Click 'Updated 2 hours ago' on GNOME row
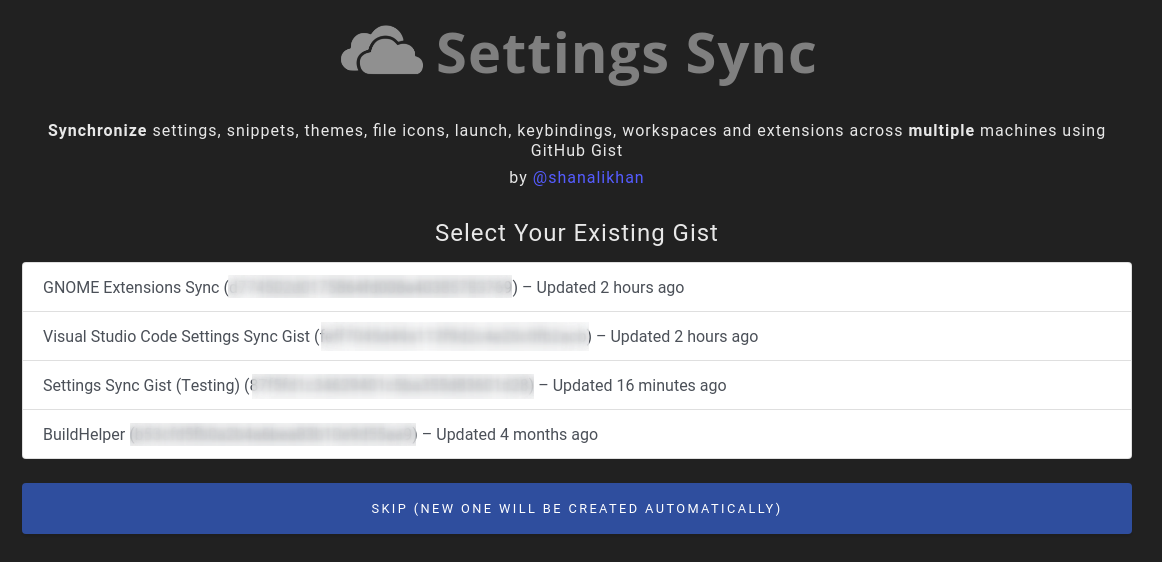 [610, 288]
